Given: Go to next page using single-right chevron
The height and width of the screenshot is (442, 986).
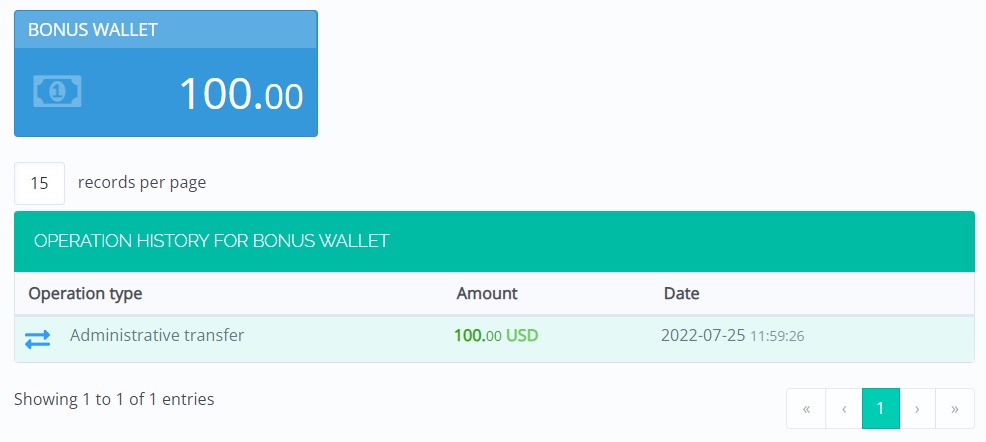Looking at the screenshot, I should point(917,408).
